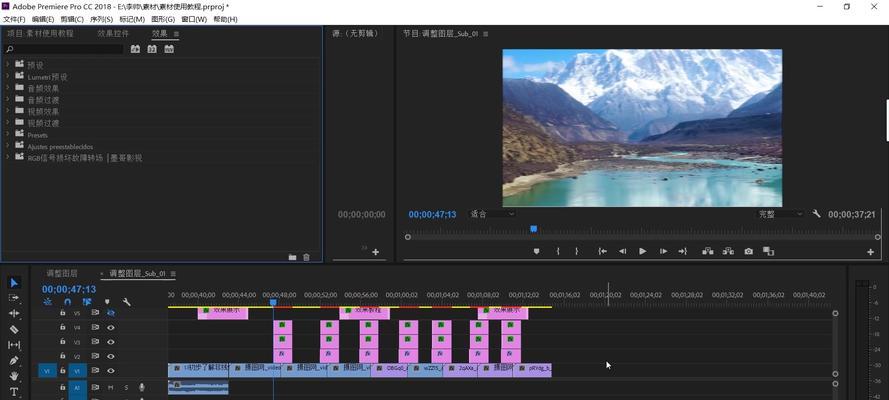Toggle sync lock on track V3
The image size is (889, 400).
(x=95, y=342)
